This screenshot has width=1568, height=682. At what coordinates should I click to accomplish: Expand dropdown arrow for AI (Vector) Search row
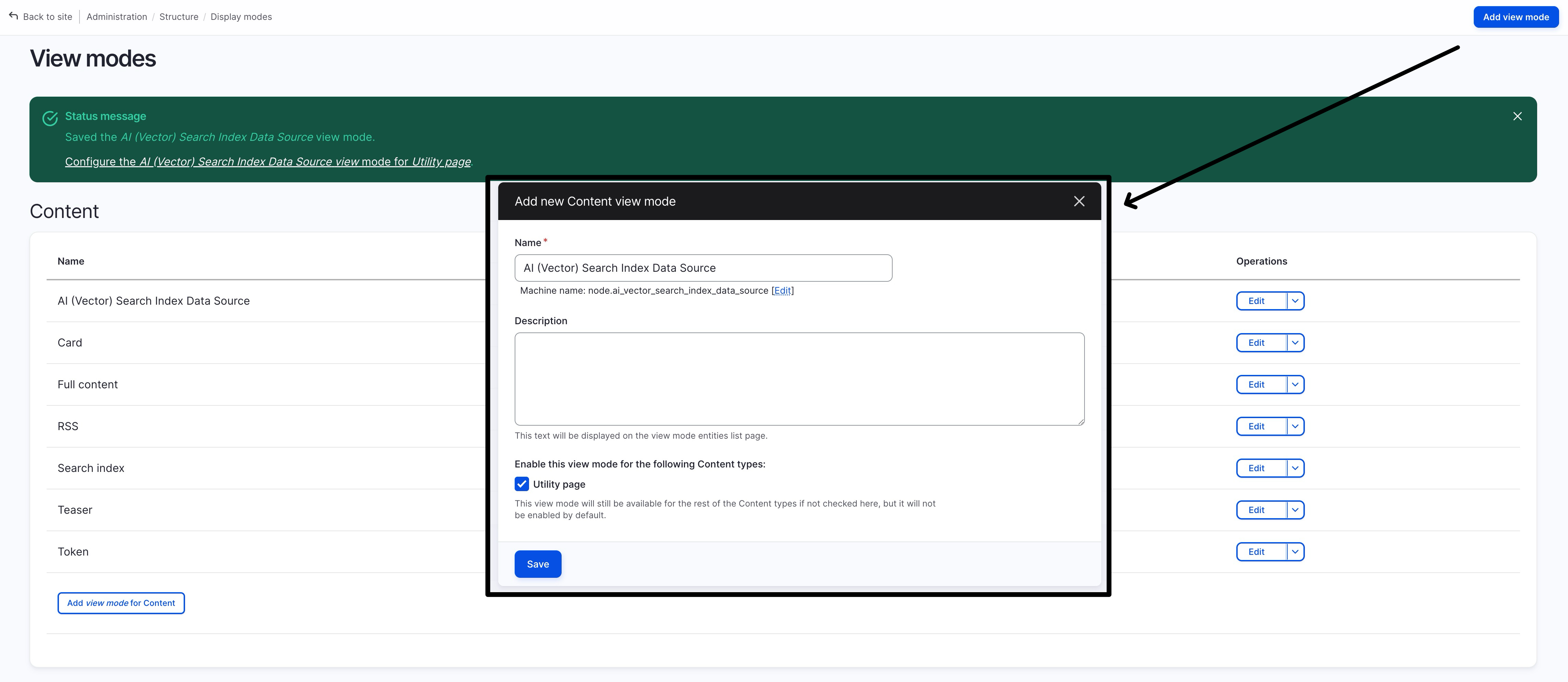(x=1295, y=301)
